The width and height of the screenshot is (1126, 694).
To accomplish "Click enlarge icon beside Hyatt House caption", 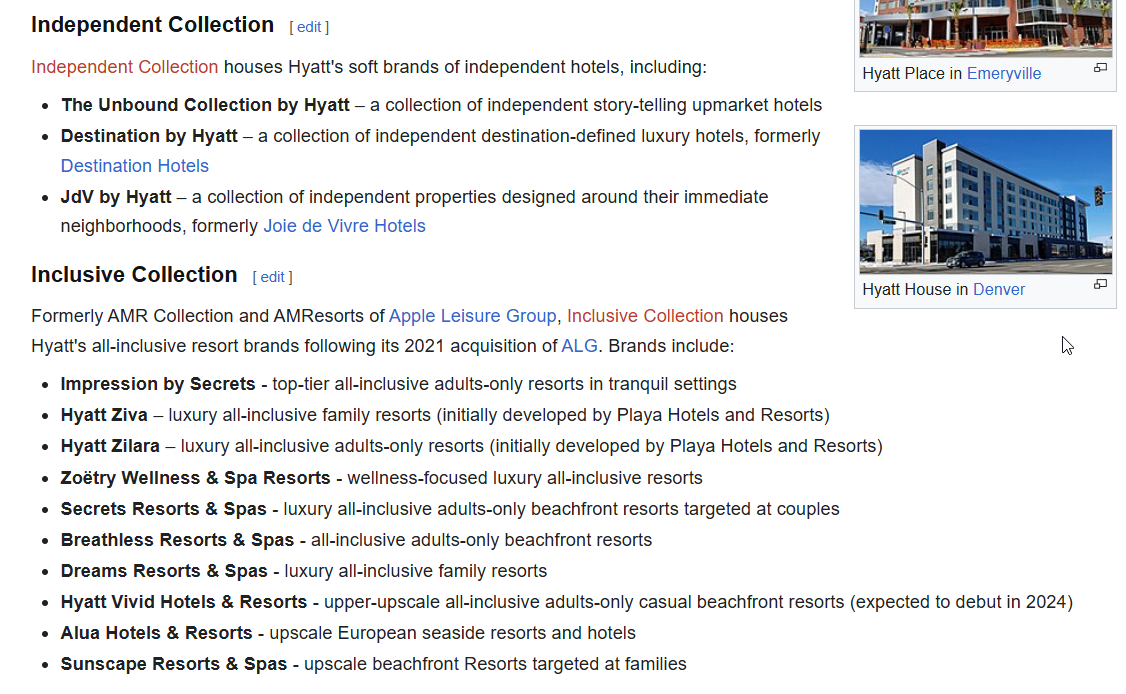I will click(1100, 284).
